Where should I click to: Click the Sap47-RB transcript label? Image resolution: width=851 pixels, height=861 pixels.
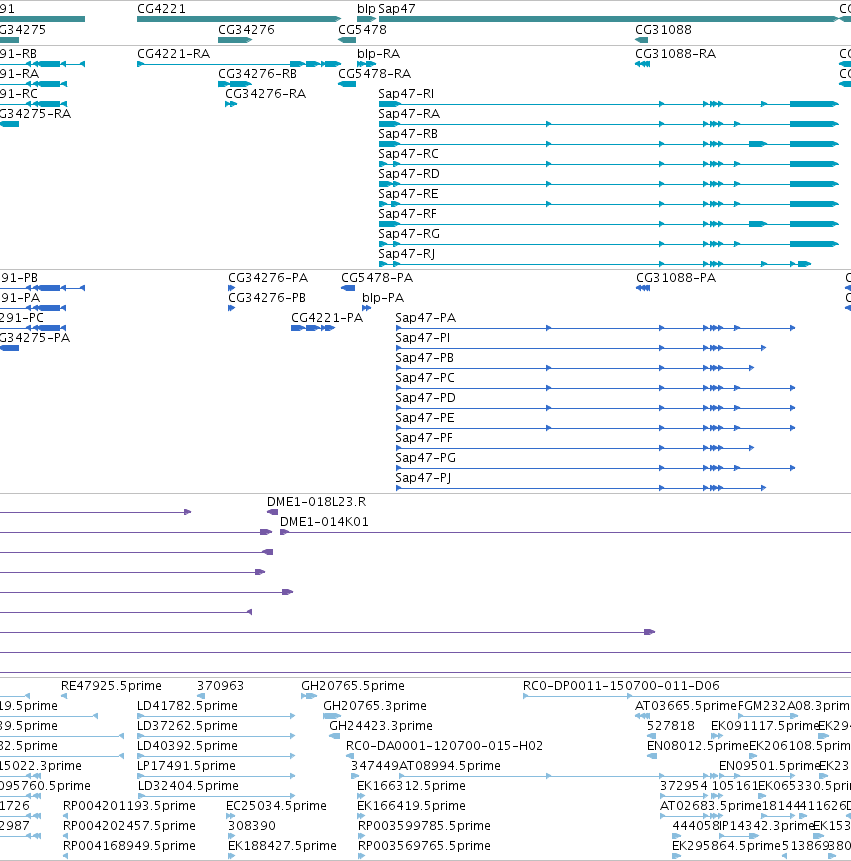click(408, 134)
